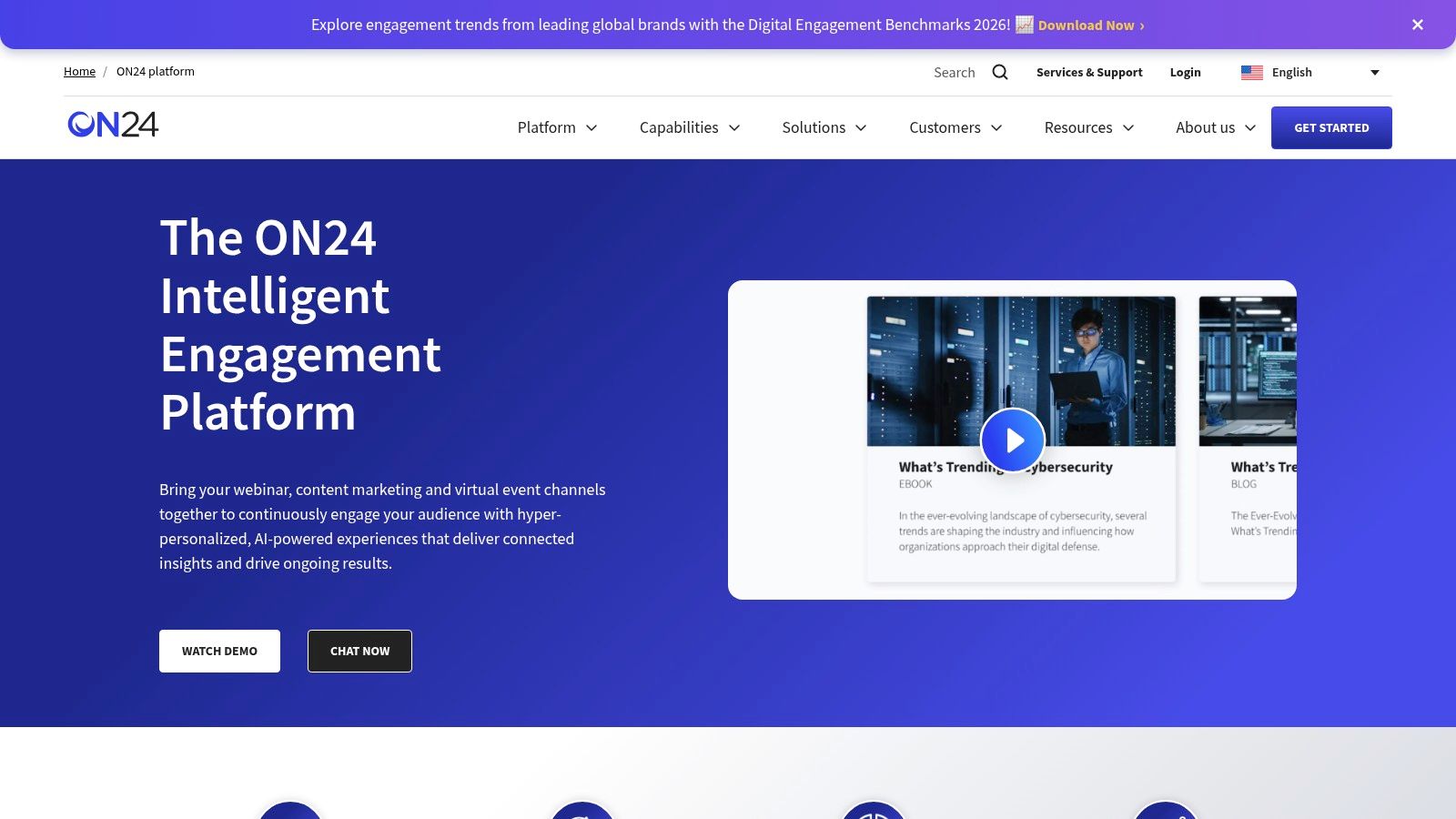Go to Home breadcrumb link
The image size is (1456, 819).
pyautogui.click(x=79, y=71)
